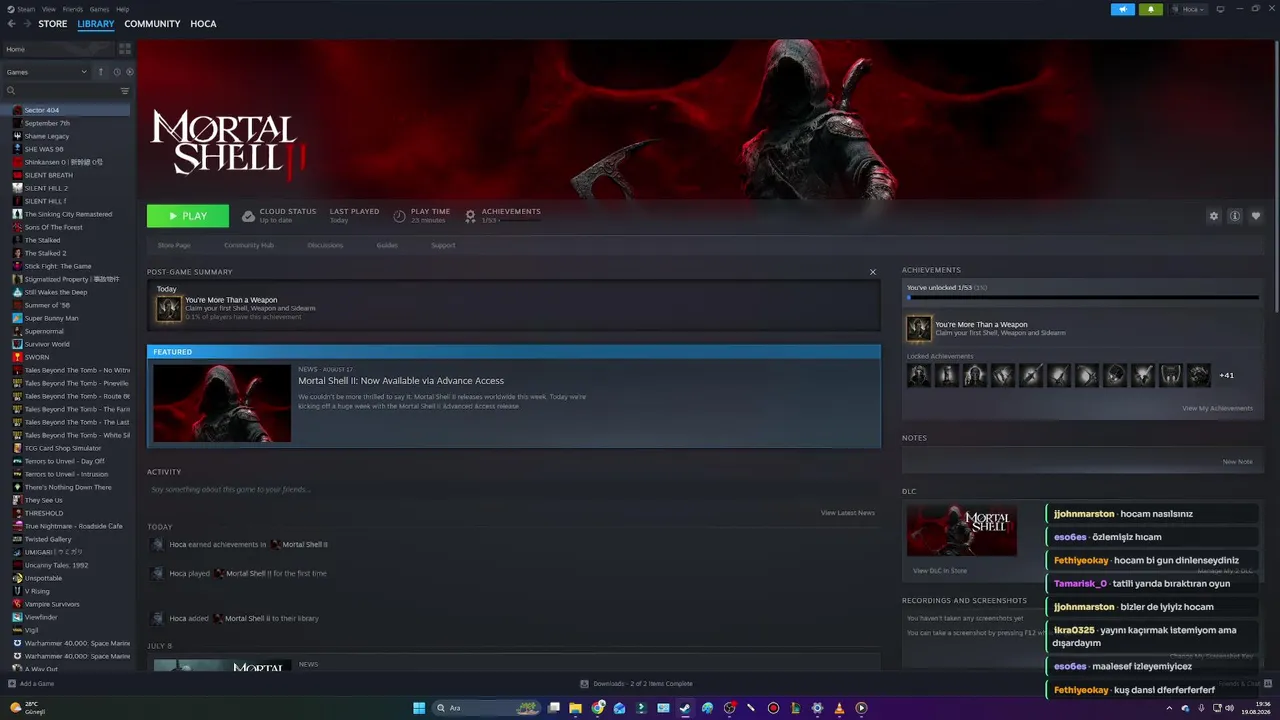Create a New Note
1280x720 pixels.
tap(1237, 462)
